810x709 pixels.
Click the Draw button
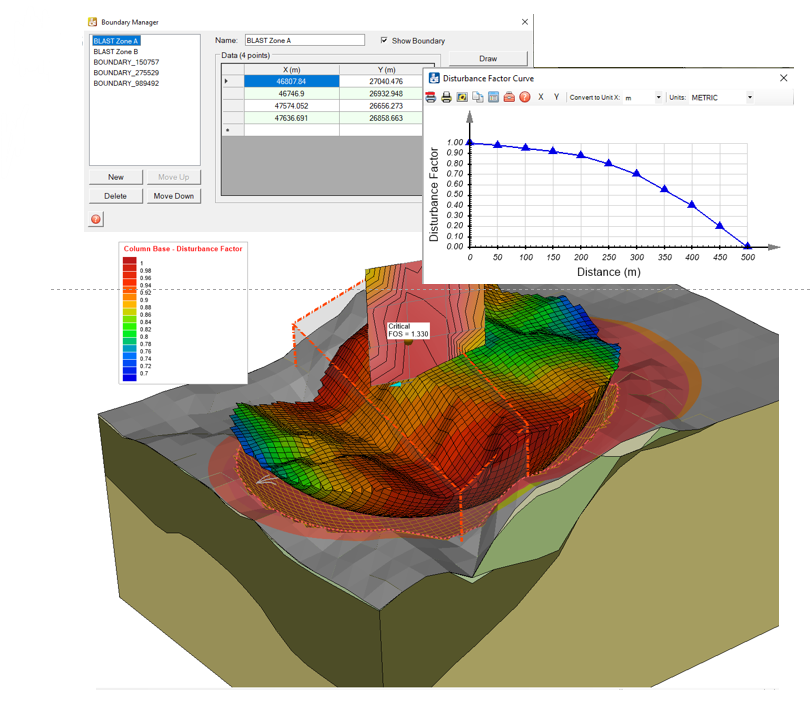[x=488, y=58]
